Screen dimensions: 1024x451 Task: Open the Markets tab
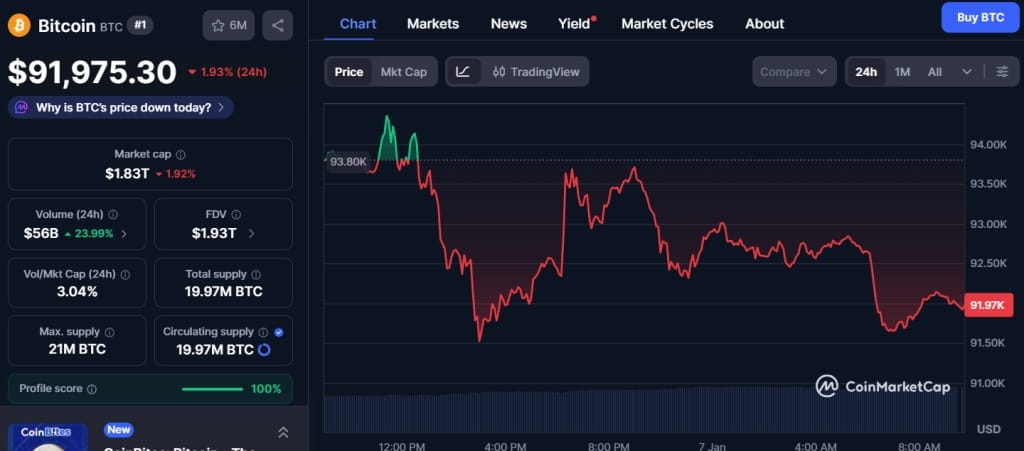pyautogui.click(x=433, y=24)
